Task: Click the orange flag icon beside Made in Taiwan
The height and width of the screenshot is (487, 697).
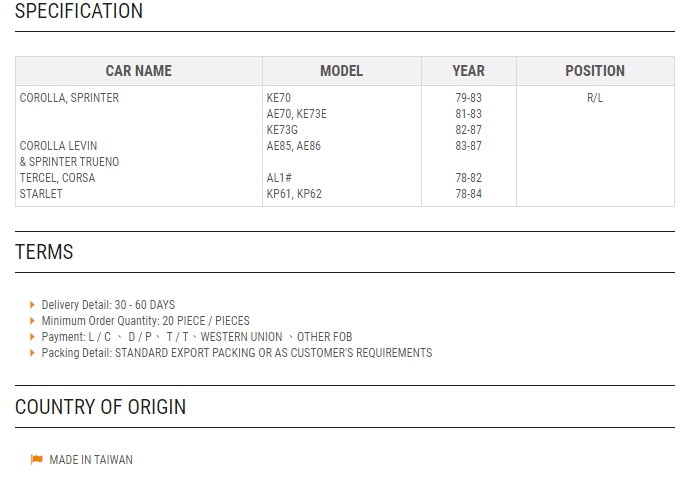Action: (36, 459)
